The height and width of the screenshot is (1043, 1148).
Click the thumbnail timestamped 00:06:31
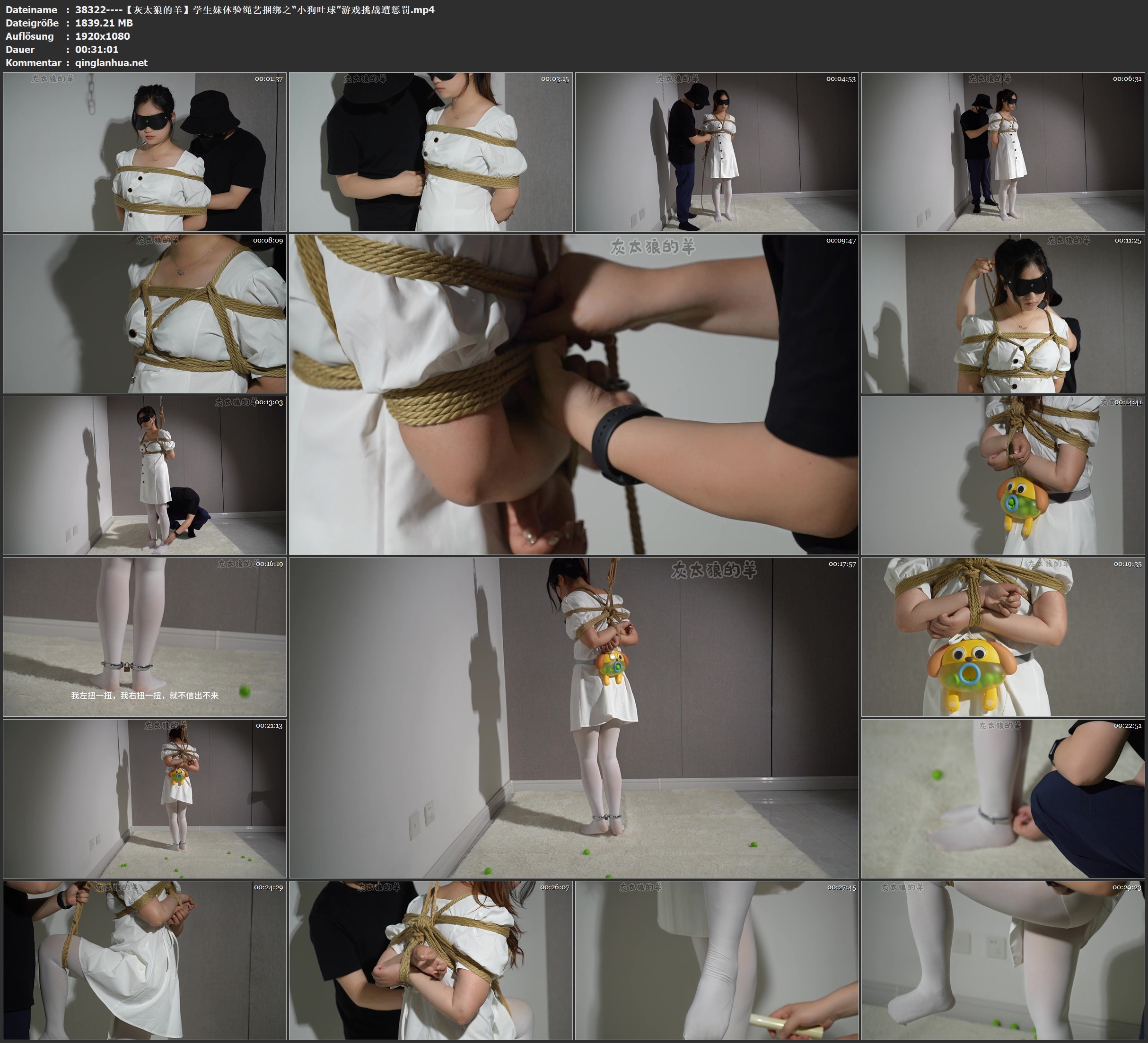pyautogui.click(x=1003, y=151)
